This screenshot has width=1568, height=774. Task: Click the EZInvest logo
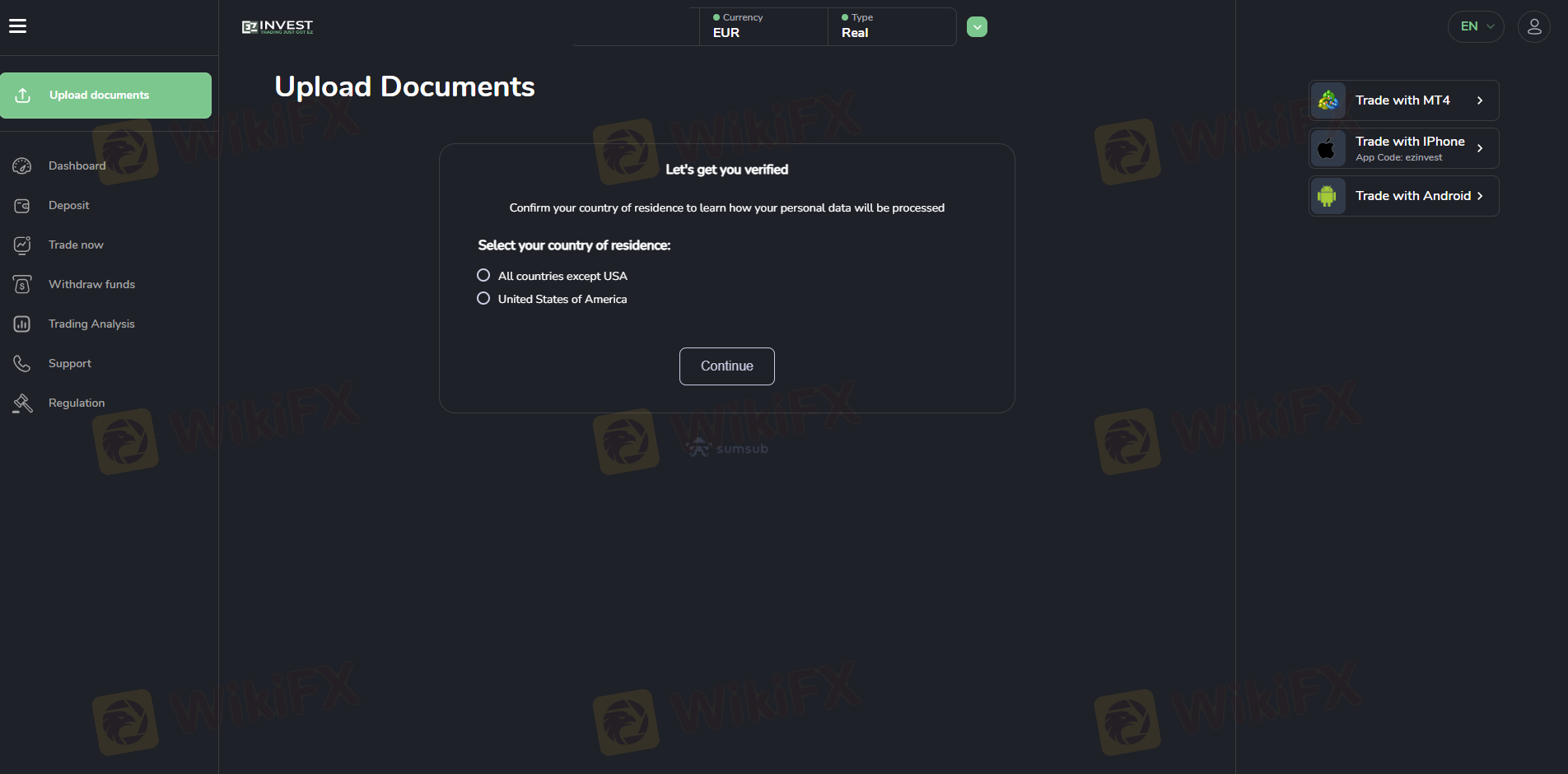point(278,27)
